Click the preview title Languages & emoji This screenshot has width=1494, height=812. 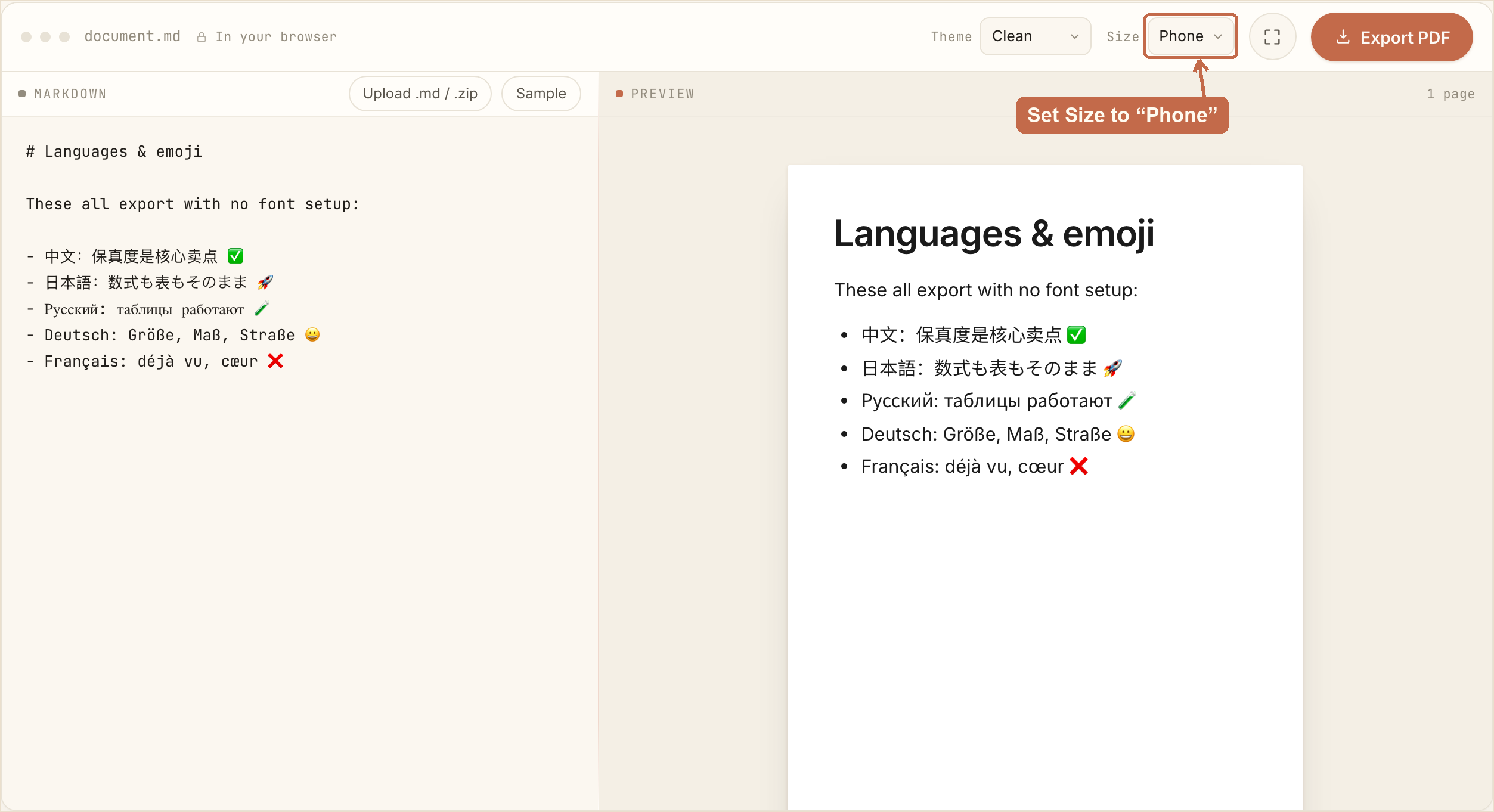click(994, 234)
